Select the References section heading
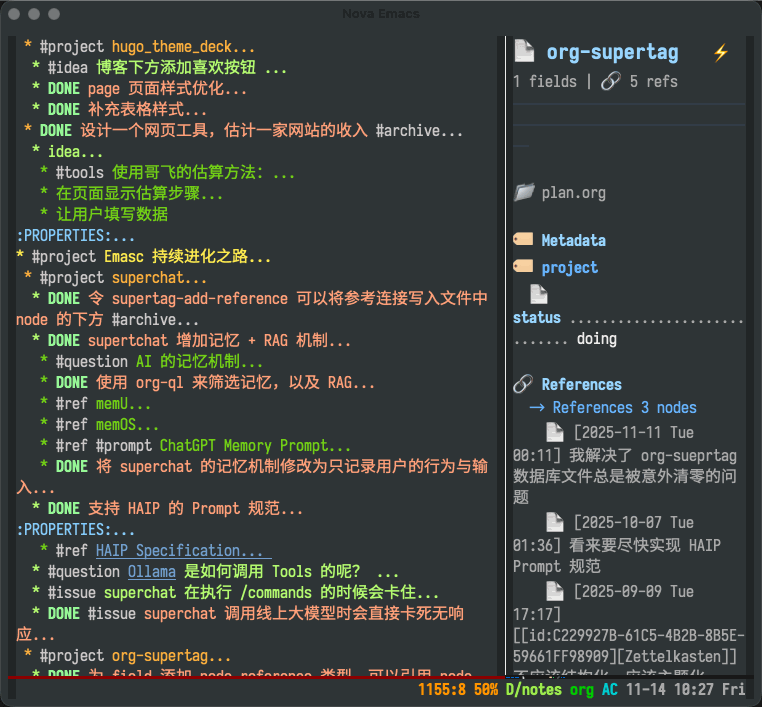The image size is (762, 707). point(582,384)
